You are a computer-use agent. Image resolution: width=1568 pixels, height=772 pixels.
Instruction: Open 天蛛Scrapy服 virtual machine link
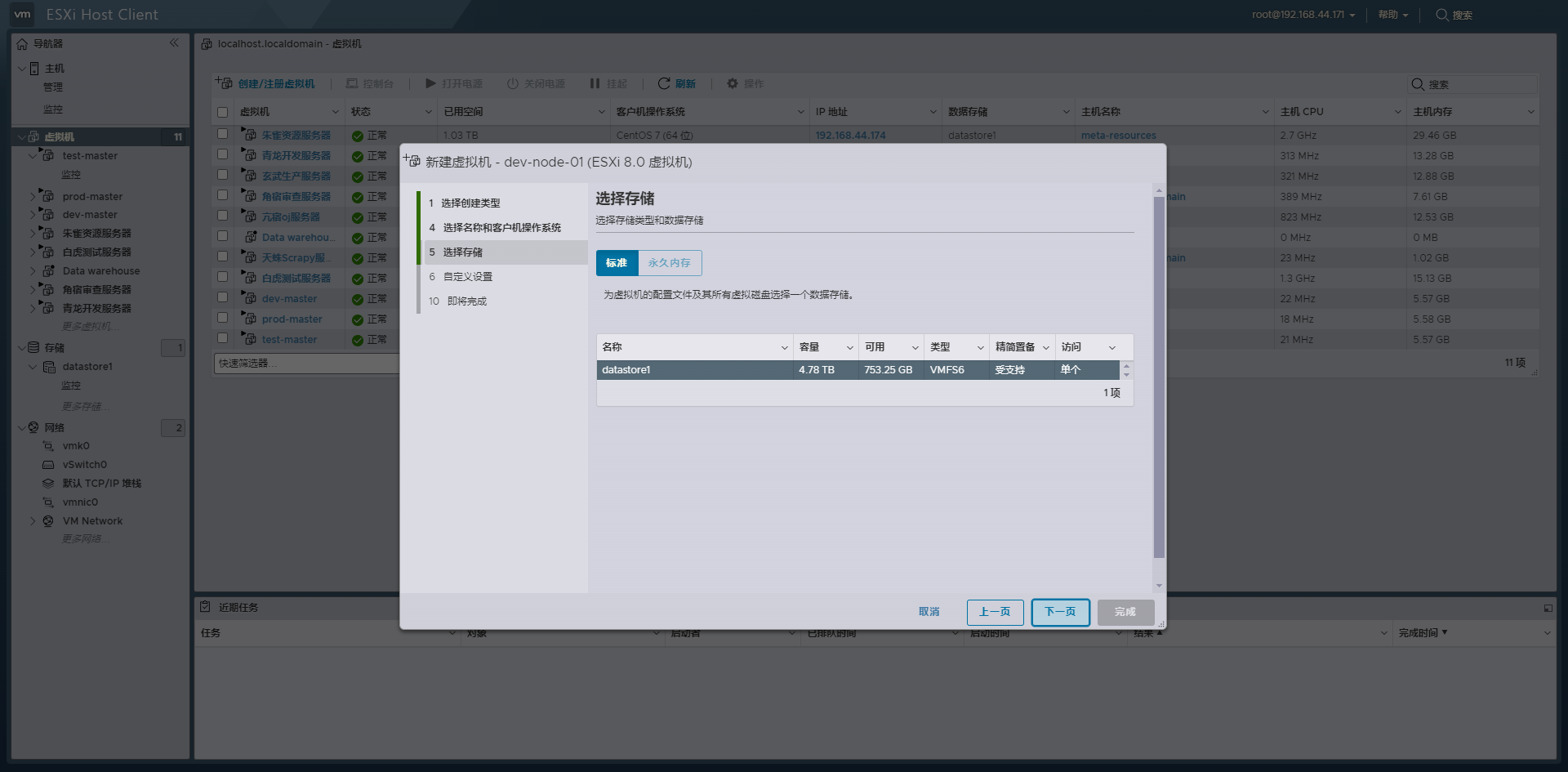297,257
